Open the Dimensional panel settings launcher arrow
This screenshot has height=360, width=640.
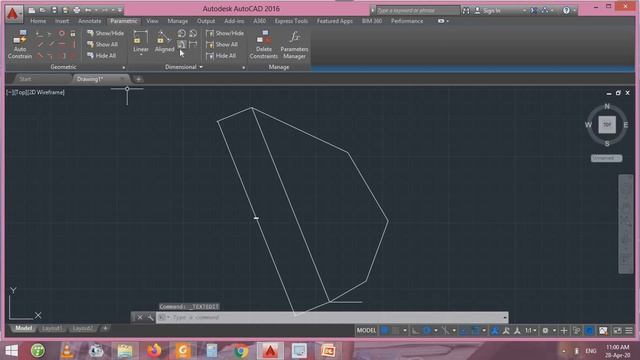[x=244, y=67]
